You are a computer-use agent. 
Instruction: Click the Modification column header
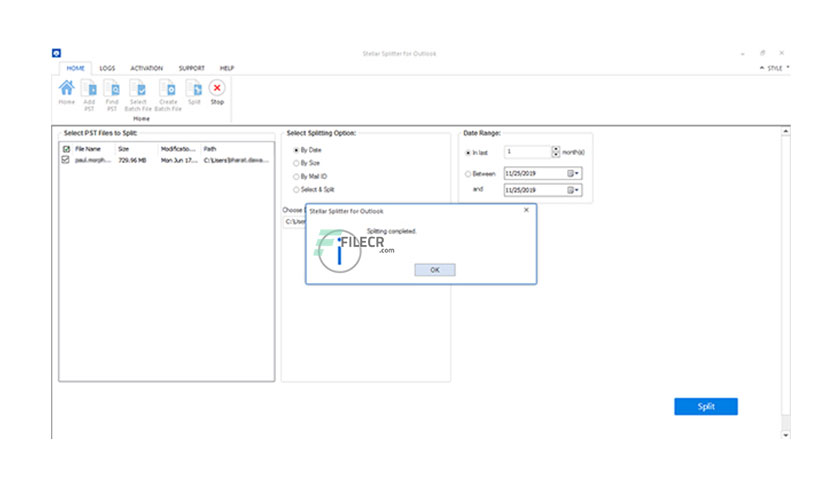[179, 149]
